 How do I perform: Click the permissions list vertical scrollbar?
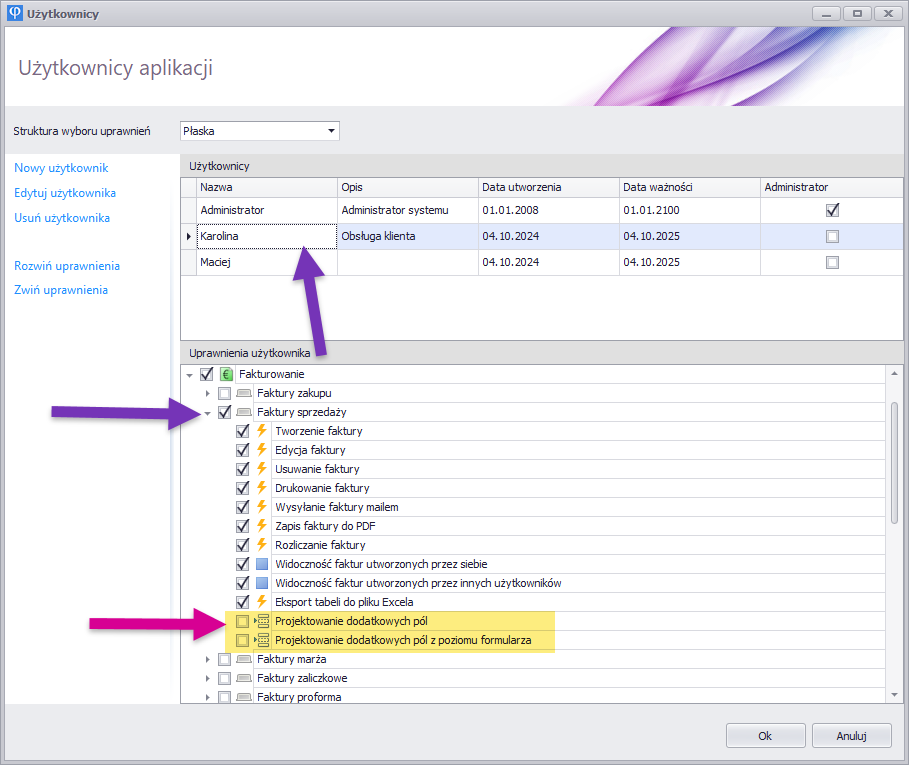(x=895, y=460)
